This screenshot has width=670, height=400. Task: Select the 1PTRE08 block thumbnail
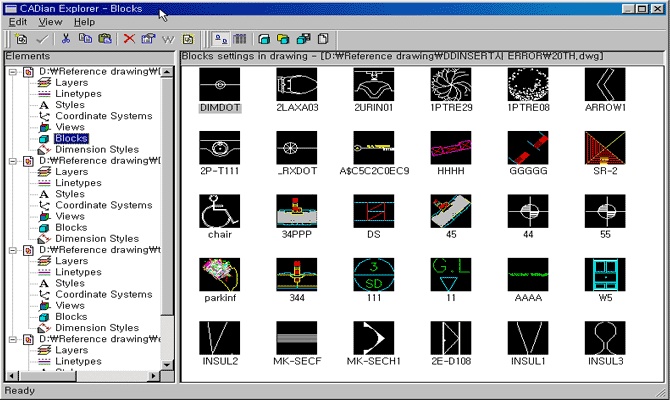[528, 85]
